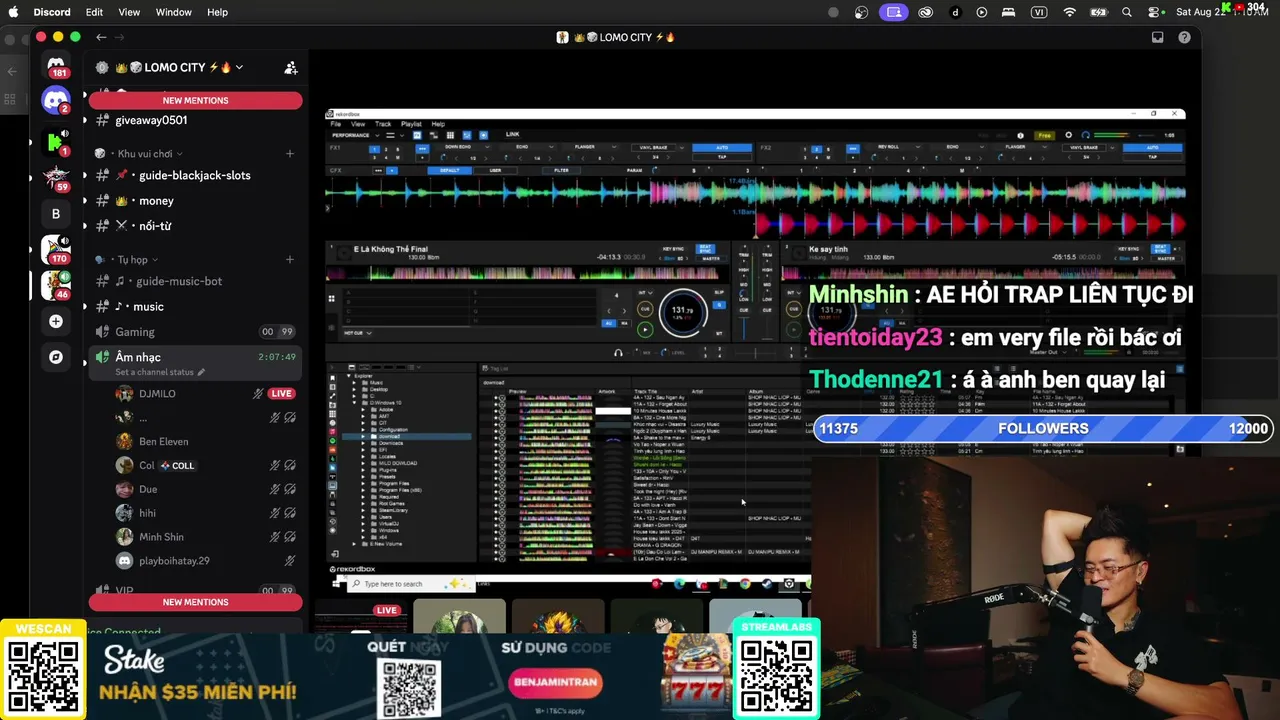Click Windows Start button in stream

point(336,584)
